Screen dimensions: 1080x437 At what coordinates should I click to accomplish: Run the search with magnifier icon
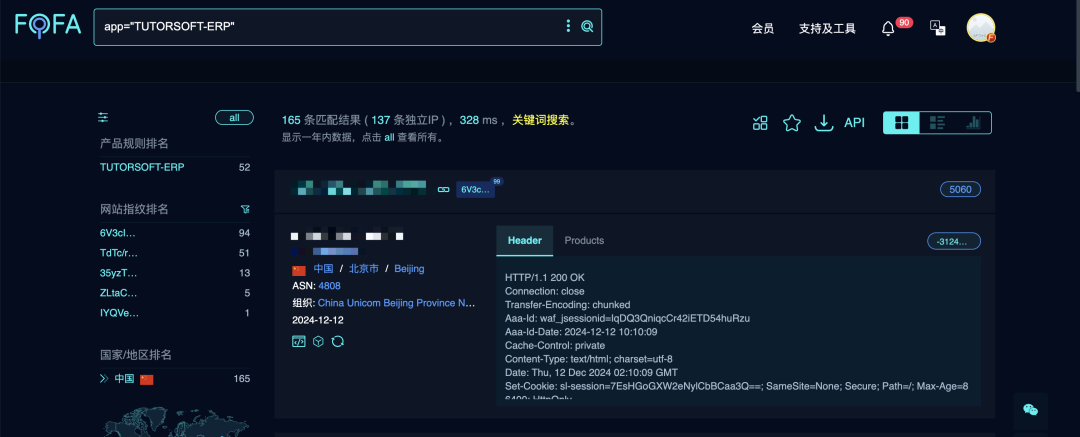click(587, 26)
